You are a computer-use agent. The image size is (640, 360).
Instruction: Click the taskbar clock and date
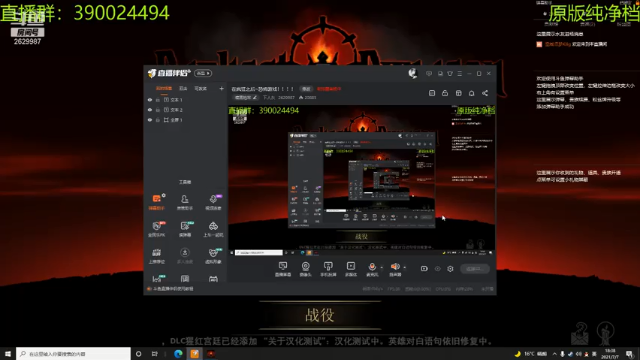pyautogui.click(x=610, y=354)
